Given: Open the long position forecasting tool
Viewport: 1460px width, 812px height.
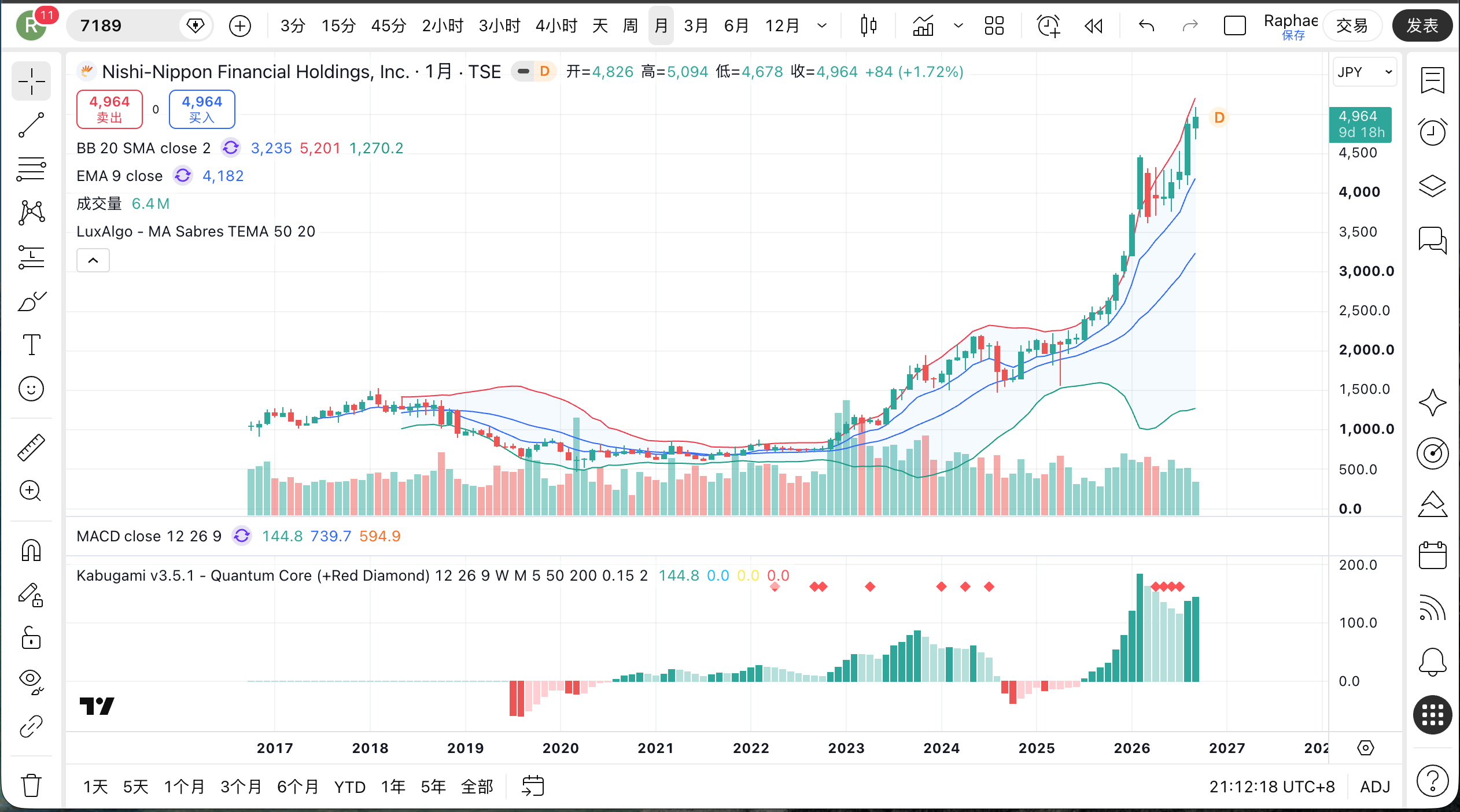Looking at the screenshot, I should tap(31, 257).
